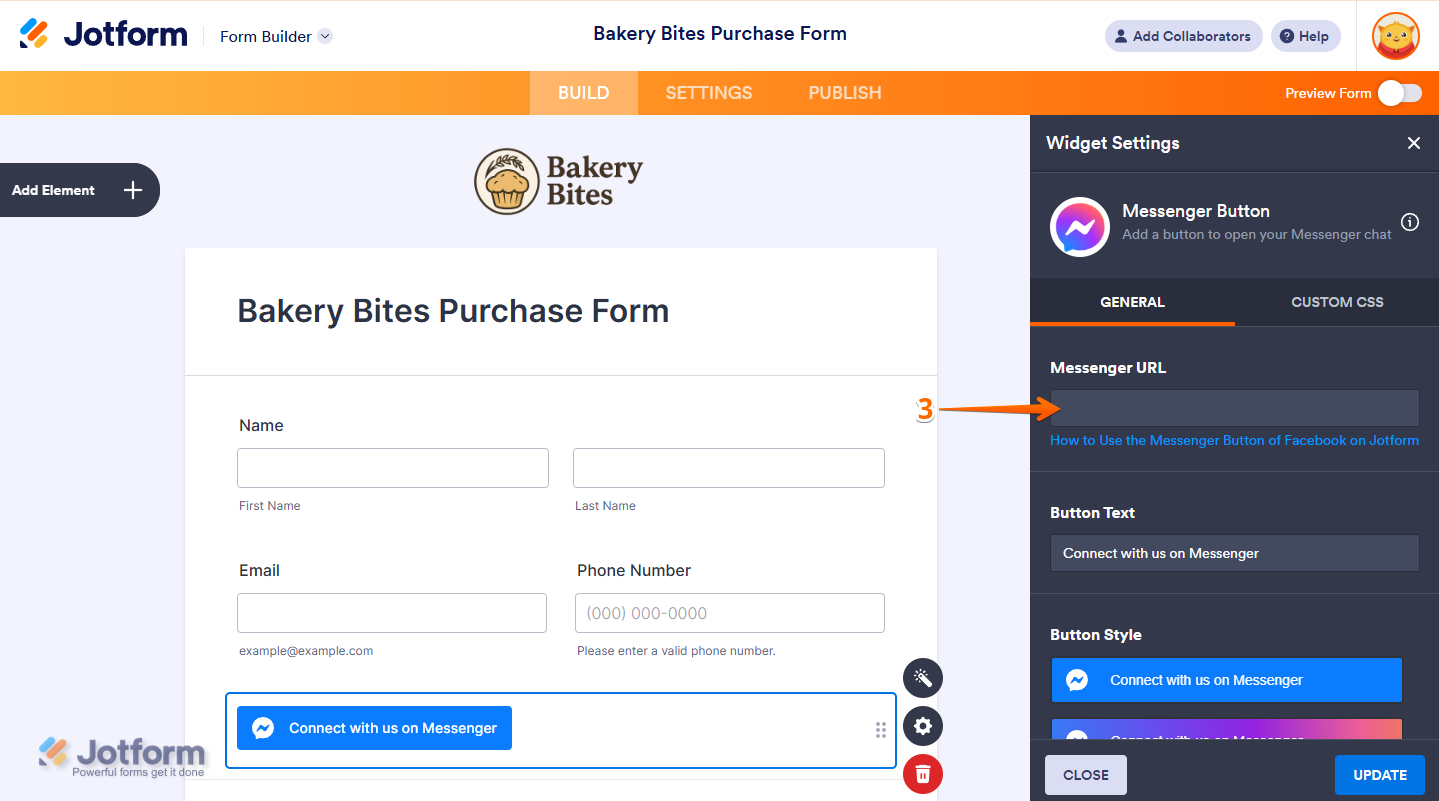Expand the Form Builder dropdown
This screenshot has height=801, width=1439.
point(325,36)
